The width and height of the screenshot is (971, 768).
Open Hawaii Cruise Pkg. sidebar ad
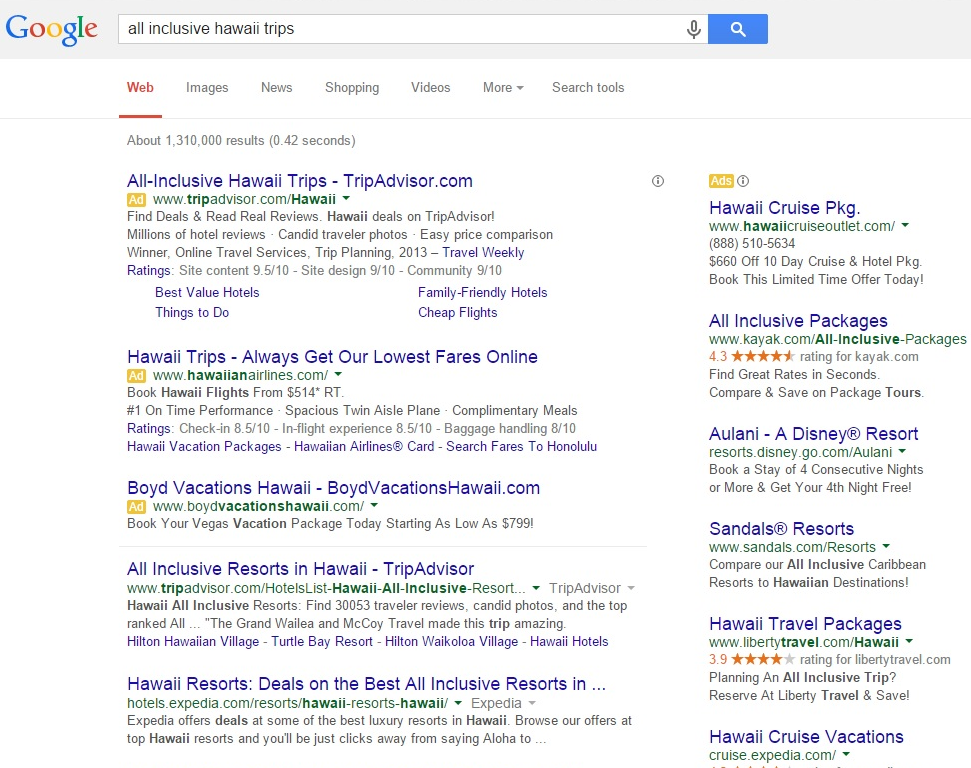pyautogui.click(x=785, y=208)
